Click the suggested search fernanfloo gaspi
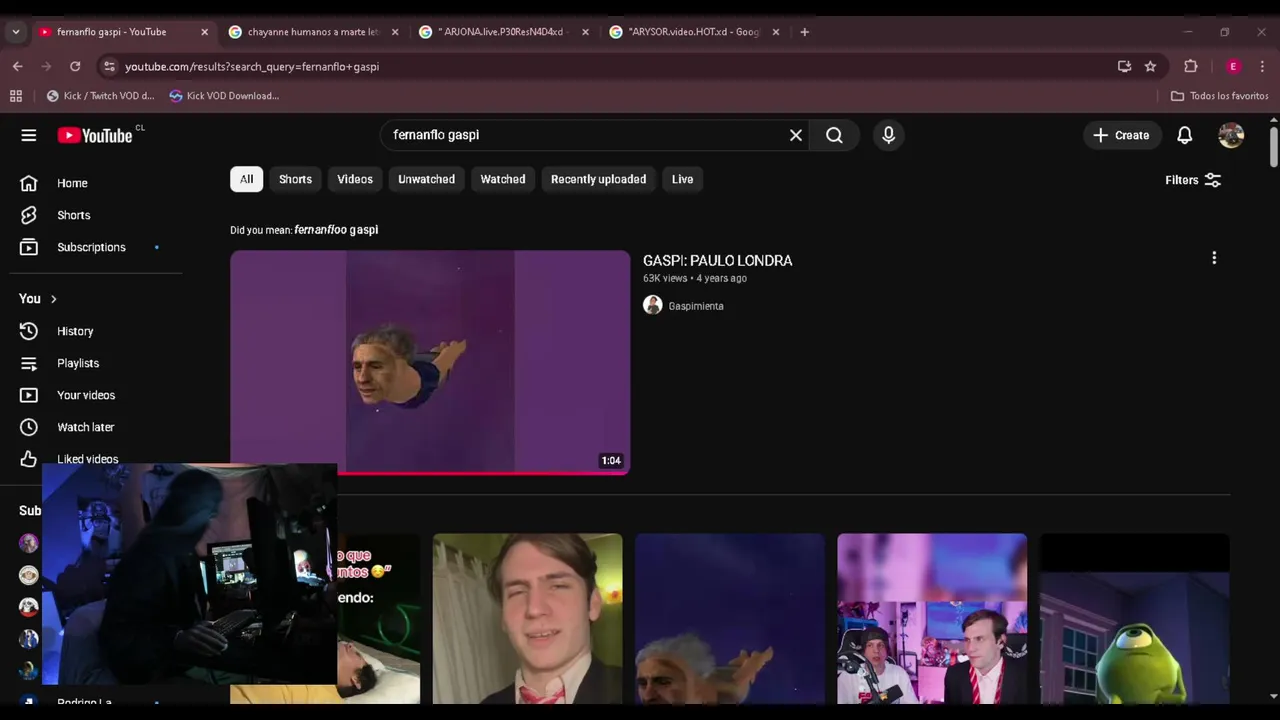The image size is (1280, 720). 336,230
